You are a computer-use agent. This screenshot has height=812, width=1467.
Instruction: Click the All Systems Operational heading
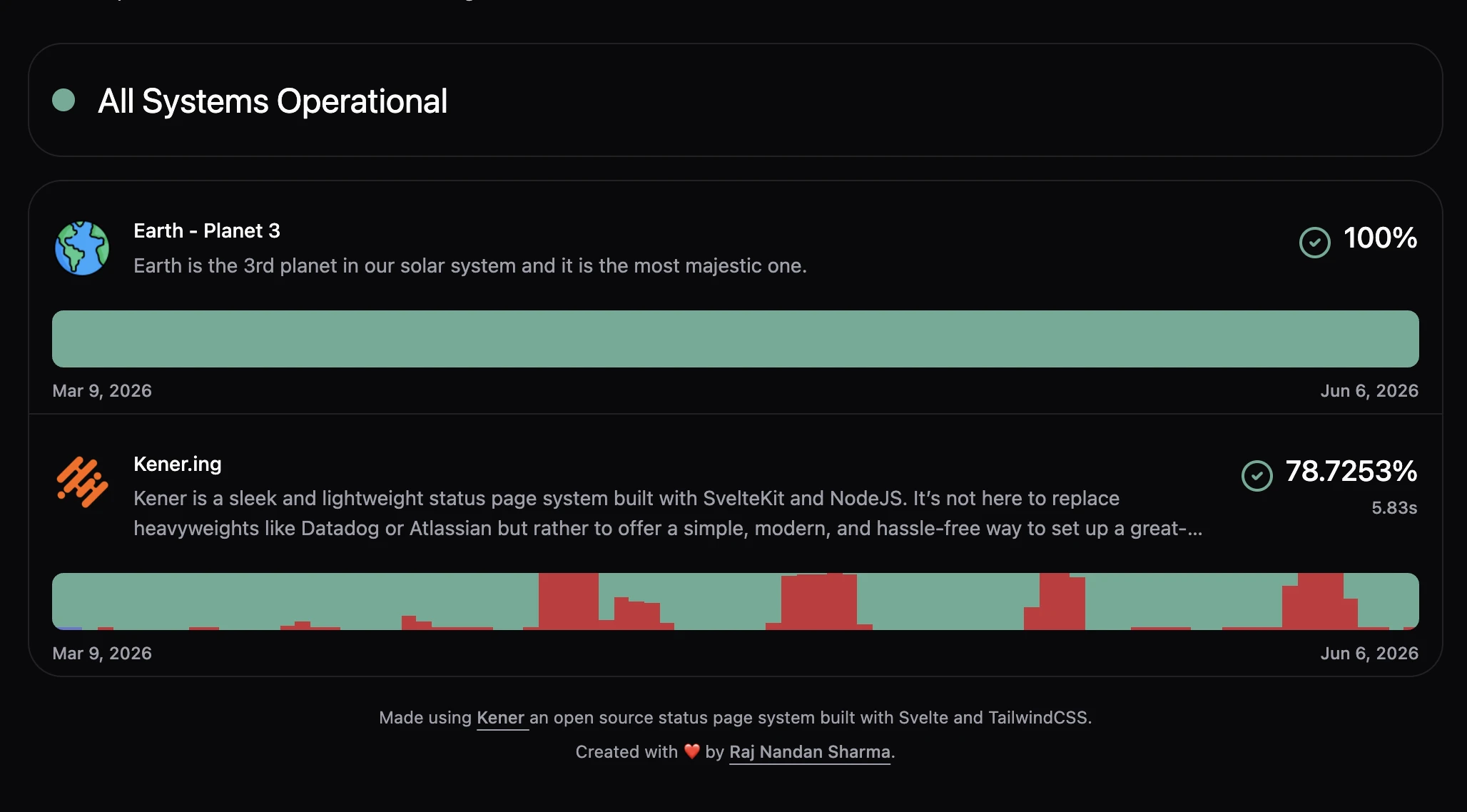pos(273,101)
